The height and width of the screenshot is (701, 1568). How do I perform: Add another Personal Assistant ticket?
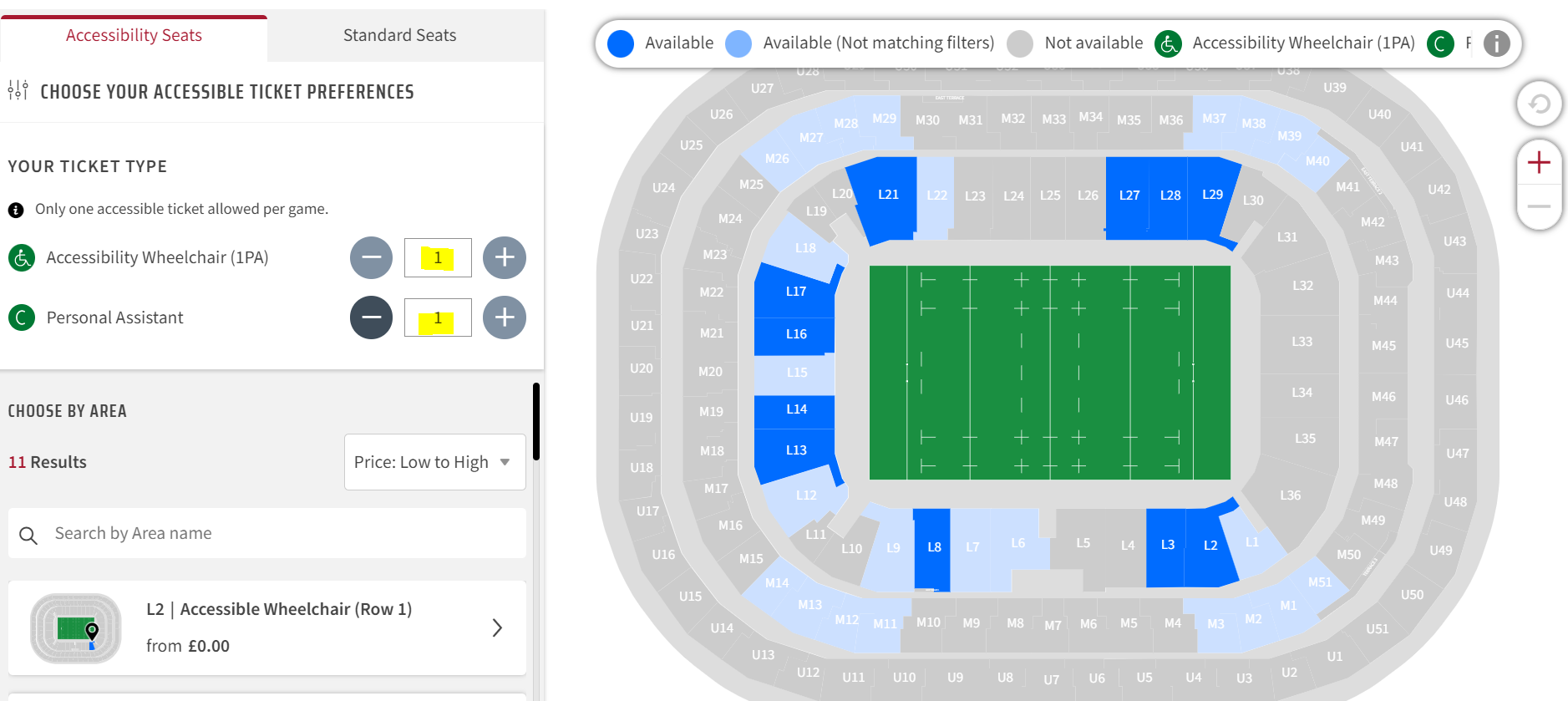click(x=505, y=317)
